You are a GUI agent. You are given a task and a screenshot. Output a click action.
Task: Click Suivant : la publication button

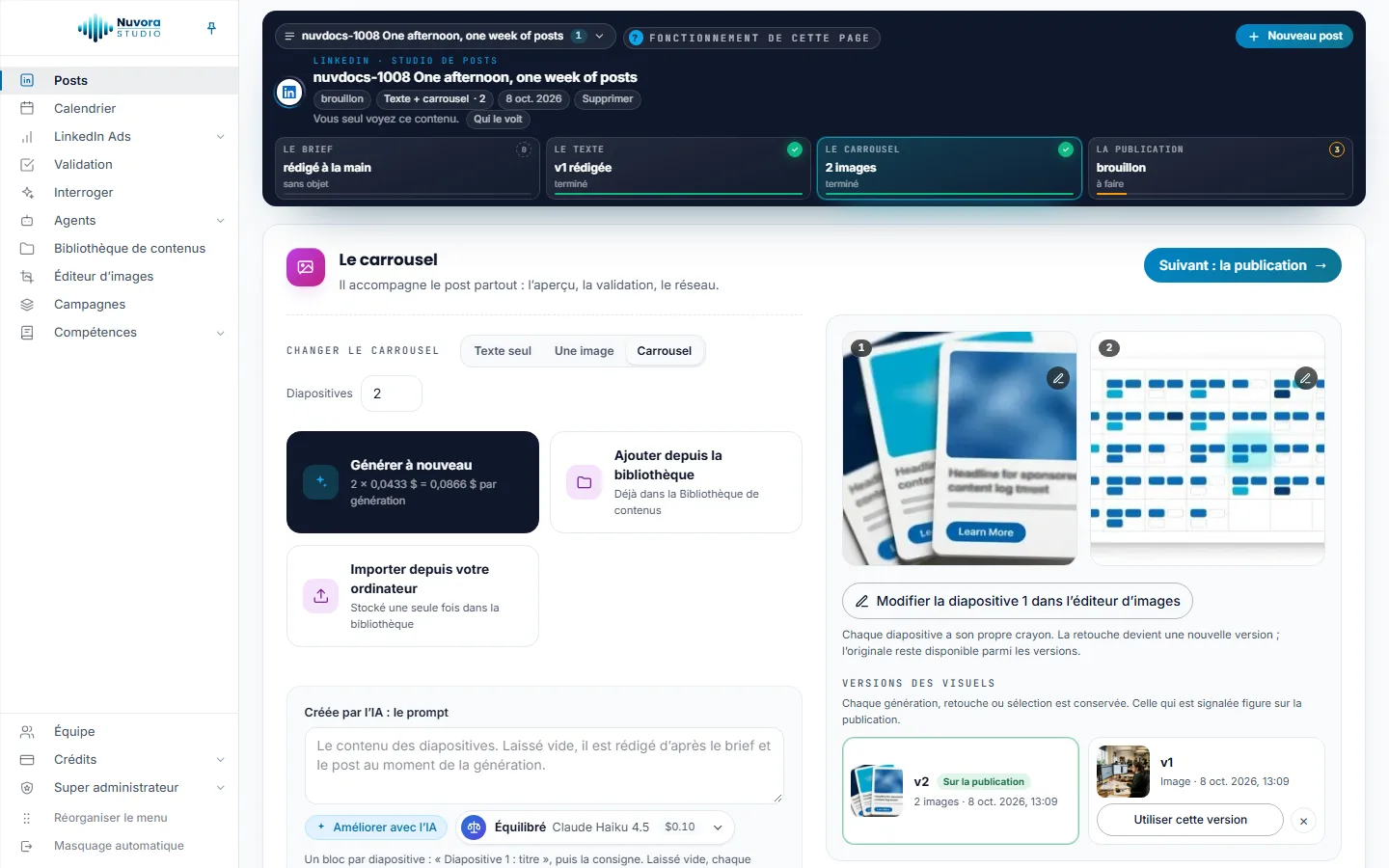coord(1242,265)
